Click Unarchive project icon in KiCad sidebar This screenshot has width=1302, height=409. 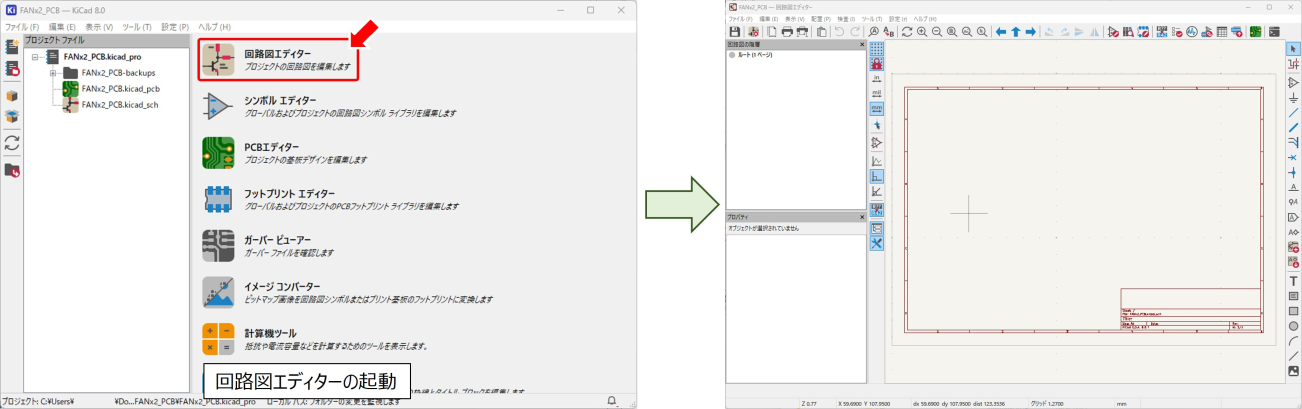point(12,118)
